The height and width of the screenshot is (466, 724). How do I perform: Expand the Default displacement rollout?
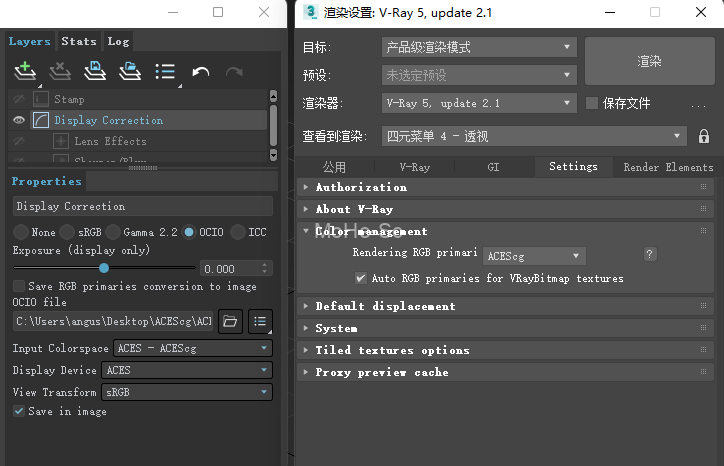pyautogui.click(x=306, y=306)
